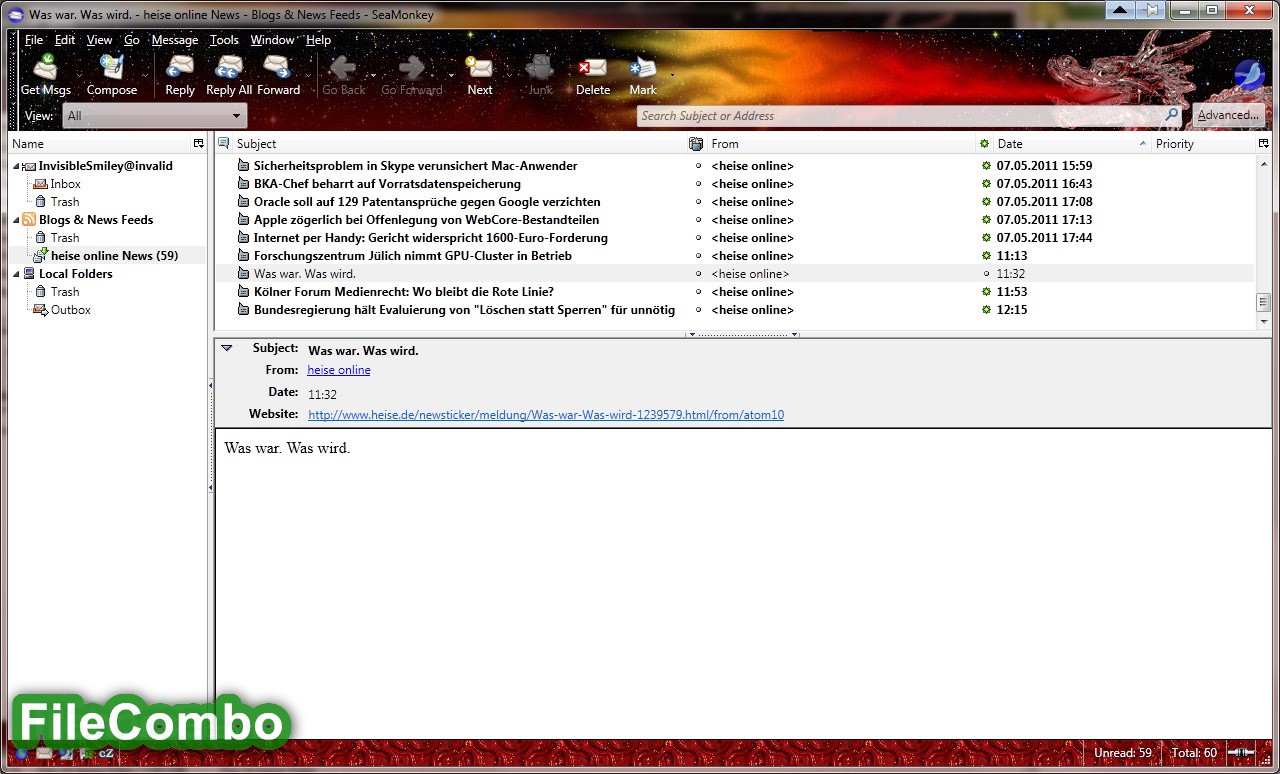Click the magnifier icon in search box
This screenshot has width=1280, height=774.
1172,115
